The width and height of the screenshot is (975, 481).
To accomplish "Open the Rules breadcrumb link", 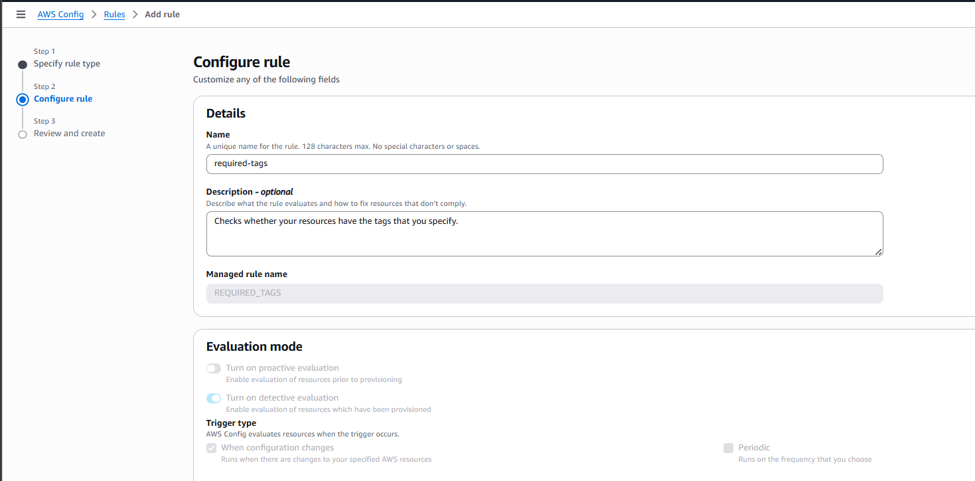I will [x=114, y=14].
